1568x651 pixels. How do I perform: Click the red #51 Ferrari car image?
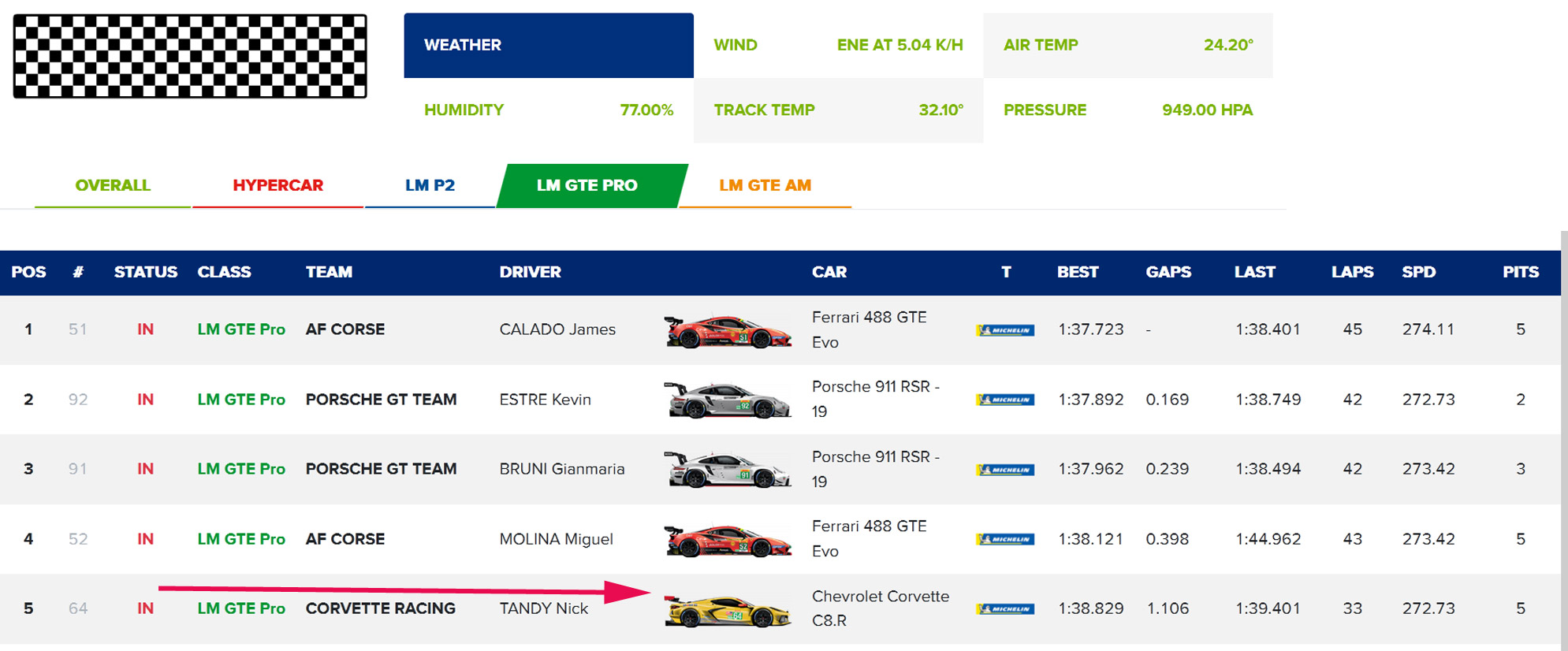click(727, 331)
